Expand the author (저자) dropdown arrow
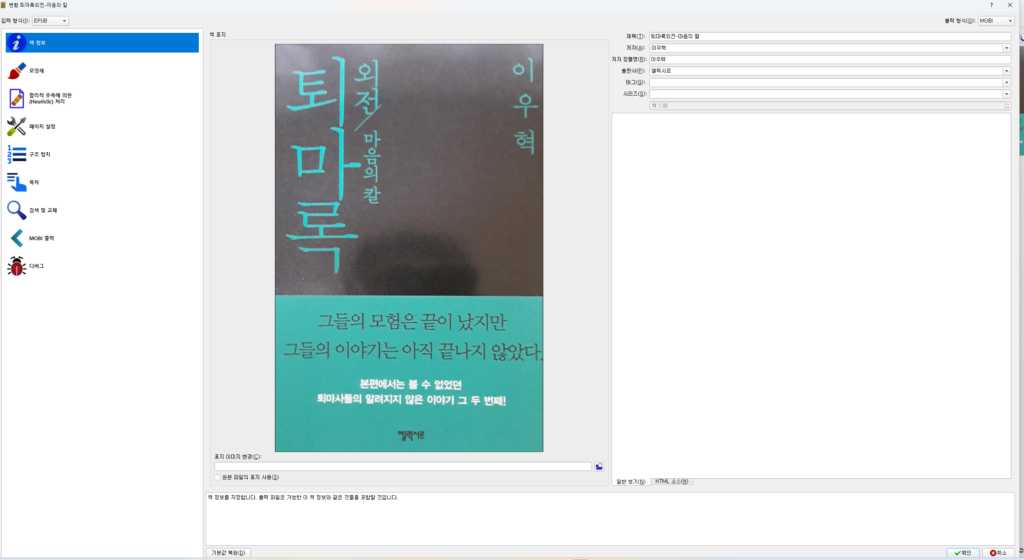The image size is (1024, 560). point(1006,48)
